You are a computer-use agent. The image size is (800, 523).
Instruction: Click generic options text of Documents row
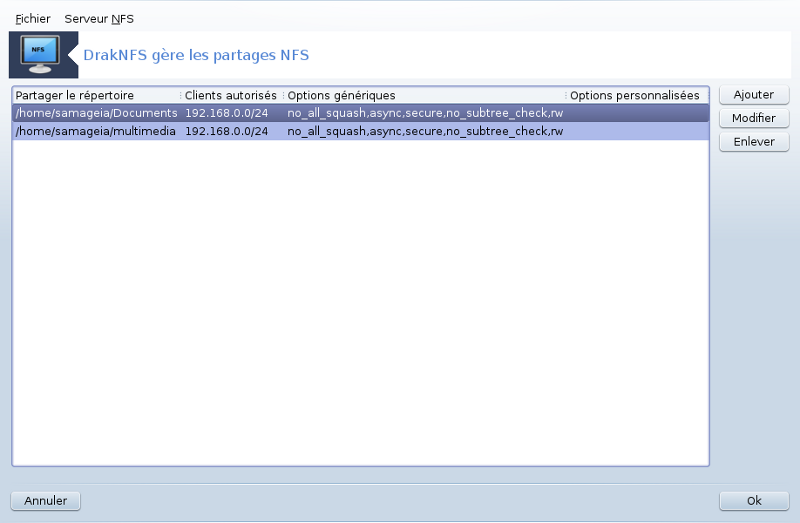point(425,113)
